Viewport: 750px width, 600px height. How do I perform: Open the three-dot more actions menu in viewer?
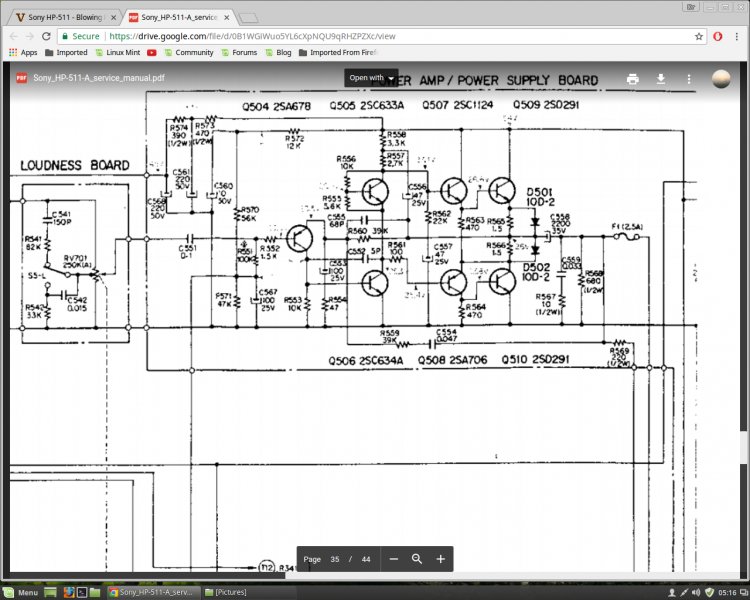[688, 78]
